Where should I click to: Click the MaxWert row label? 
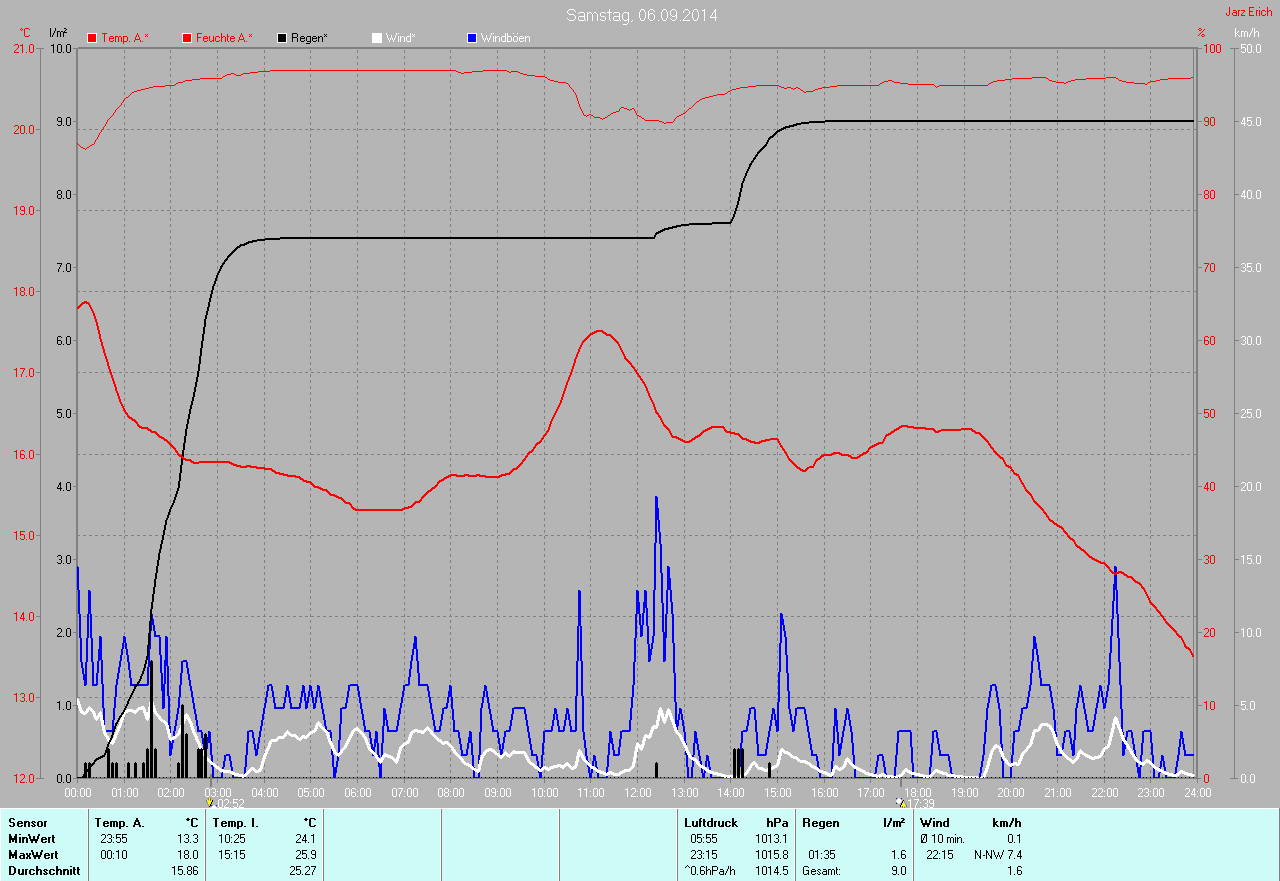click(x=33, y=855)
